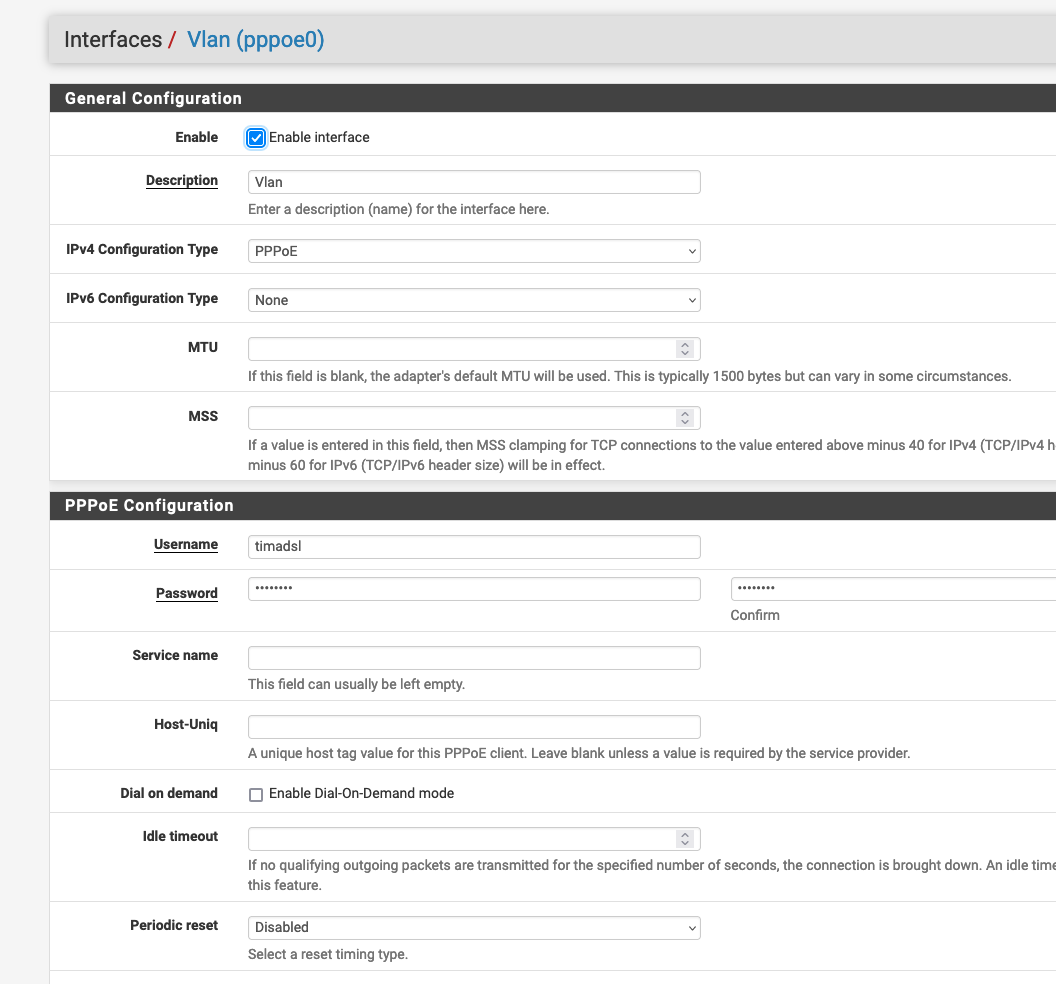This screenshot has height=984, width=1056.
Task: Focus the PPPoE Password field
Action: click(474, 589)
